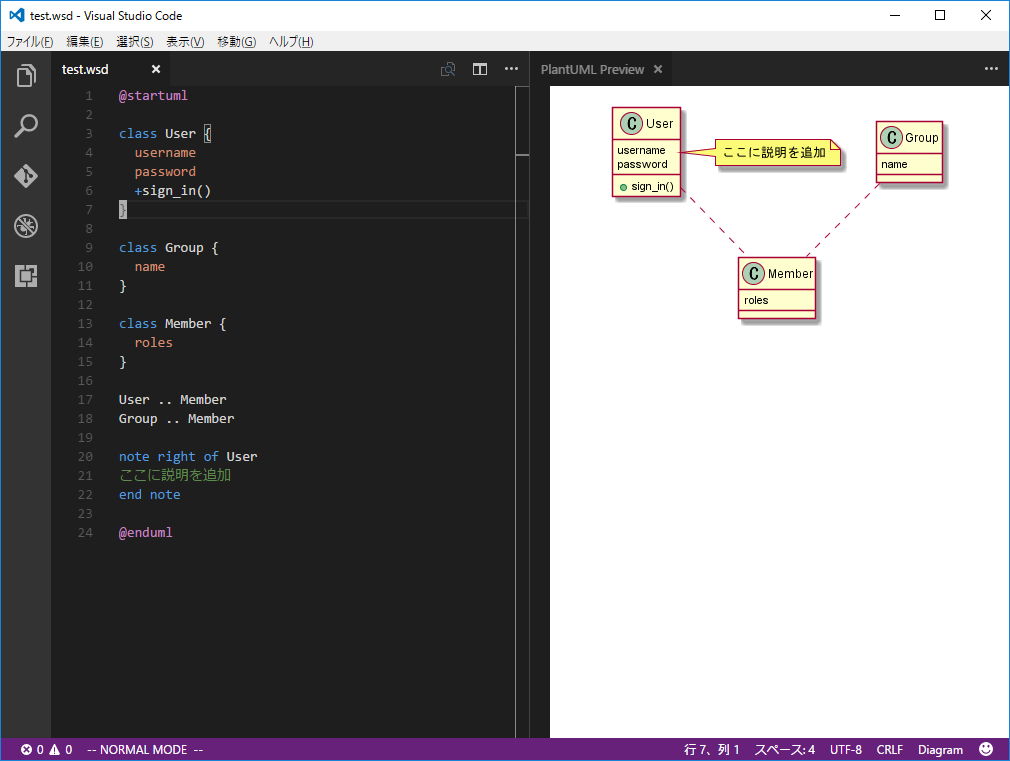The width and height of the screenshot is (1010, 761).
Task: Click the Diagram language mode indicator
Action: point(940,749)
